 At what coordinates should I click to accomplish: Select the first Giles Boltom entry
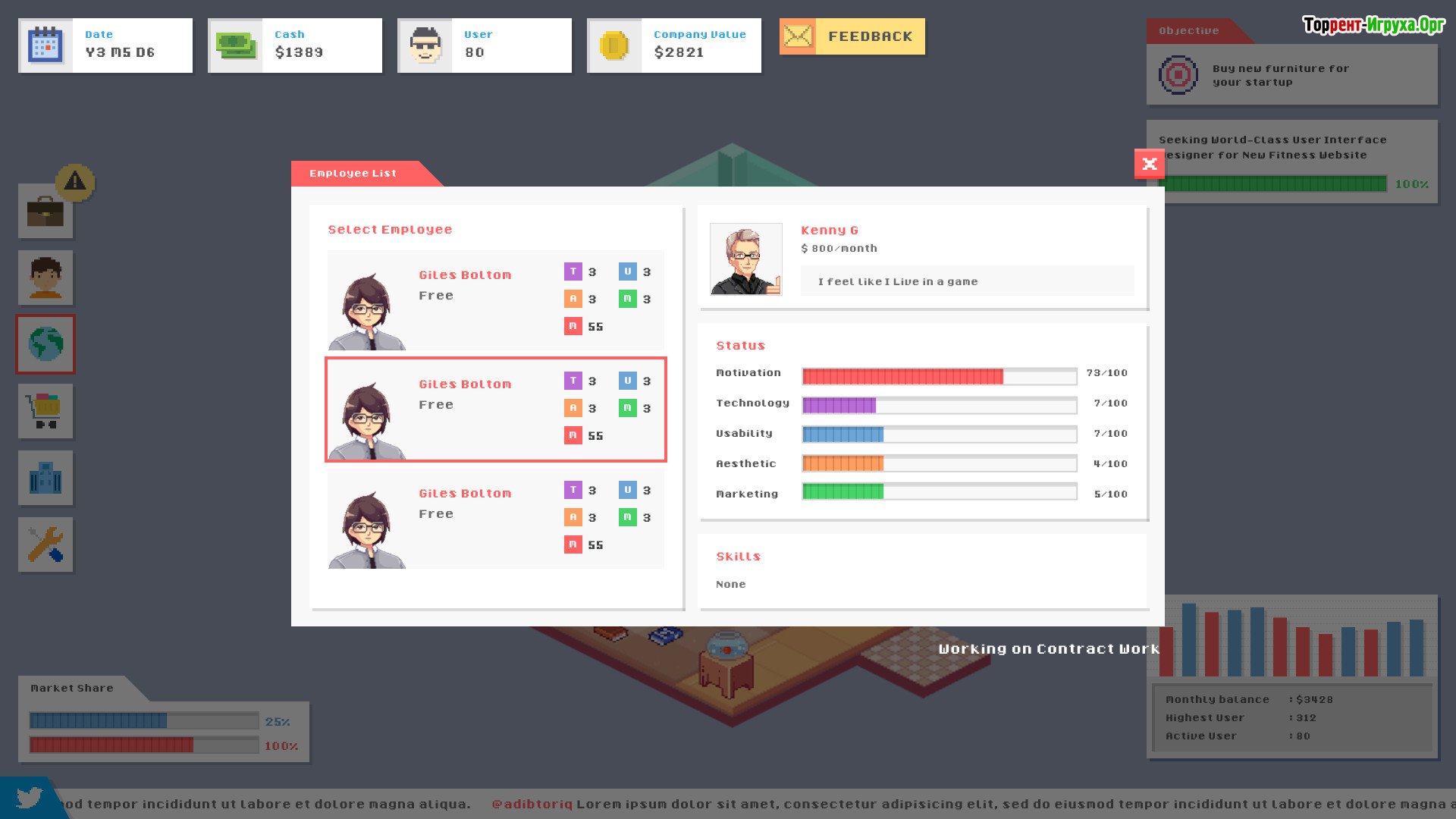tap(495, 300)
